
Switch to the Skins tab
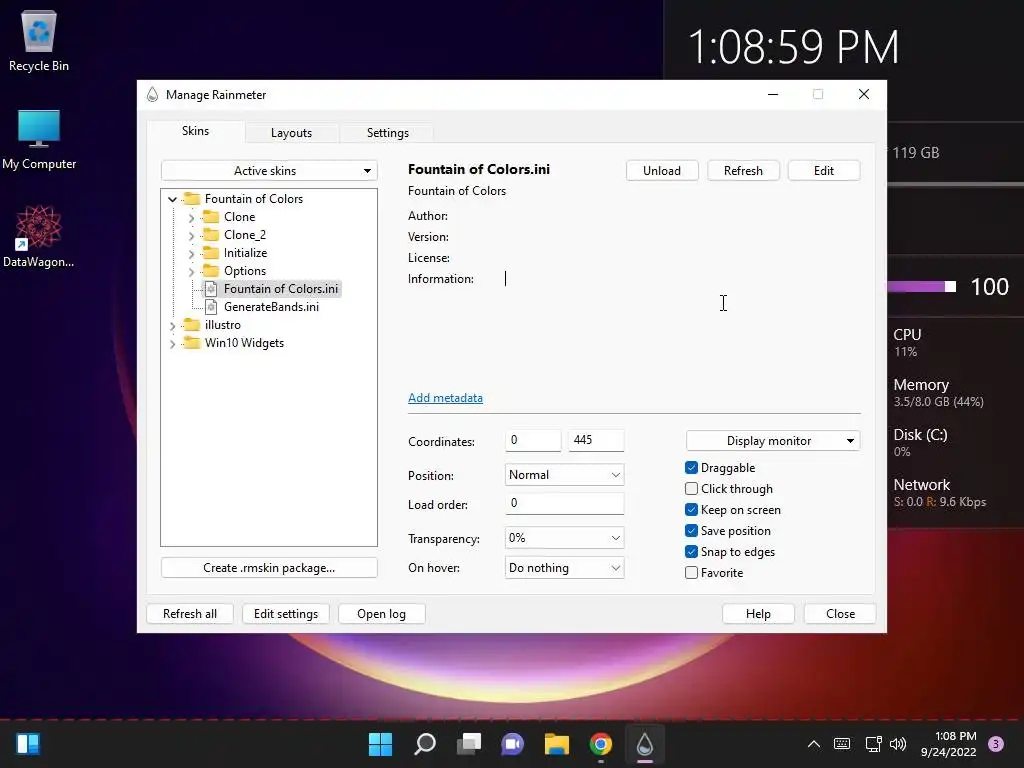(x=195, y=131)
